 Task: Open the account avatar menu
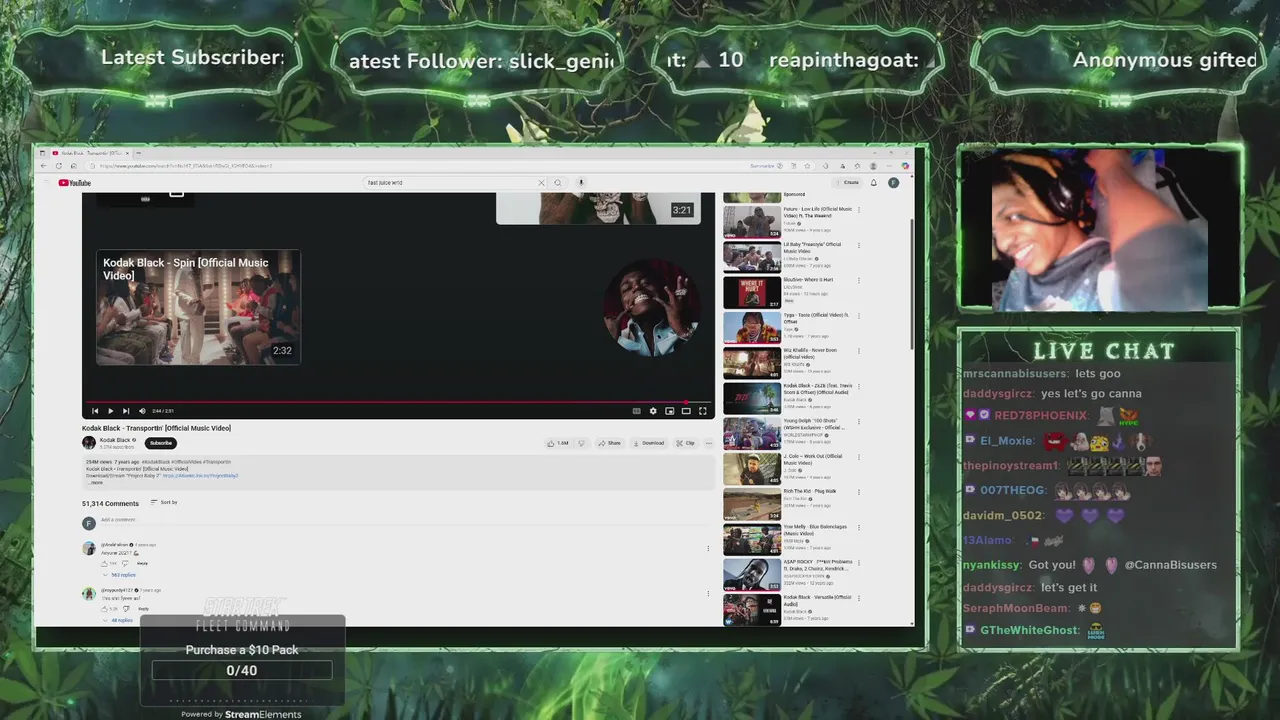pos(893,183)
